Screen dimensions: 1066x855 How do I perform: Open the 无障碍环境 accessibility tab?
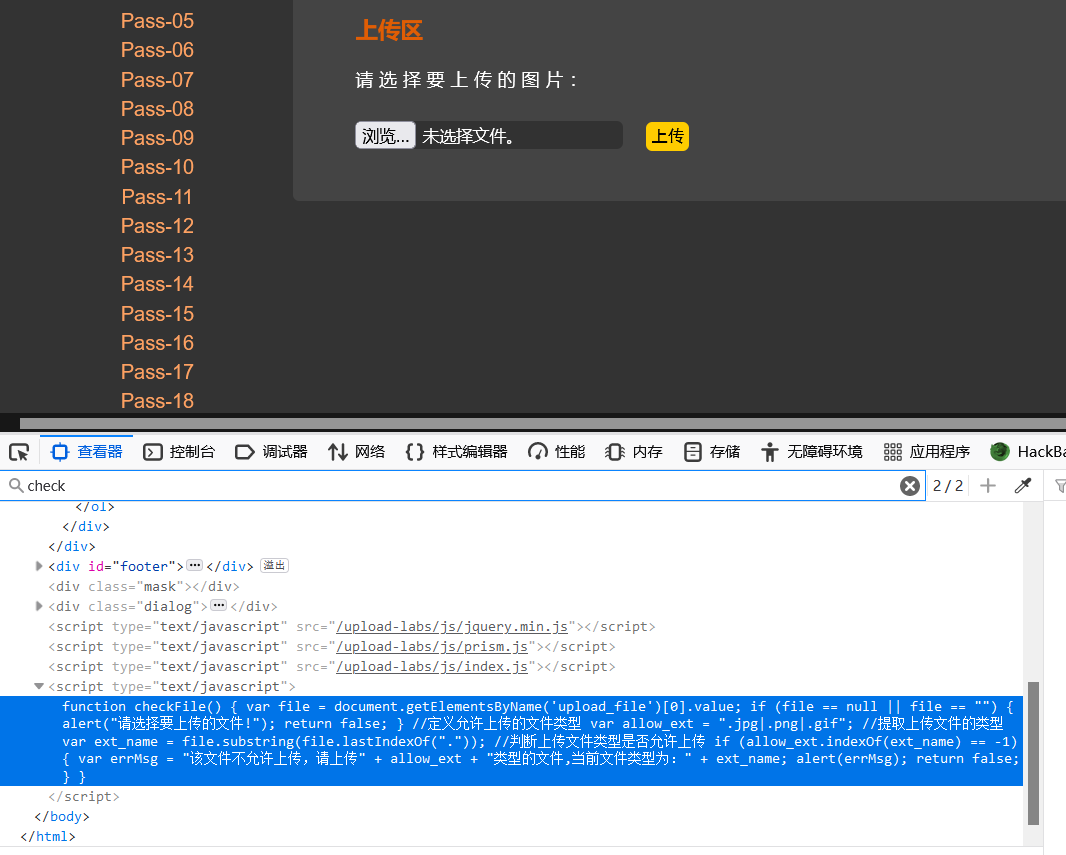pyautogui.click(x=811, y=452)
